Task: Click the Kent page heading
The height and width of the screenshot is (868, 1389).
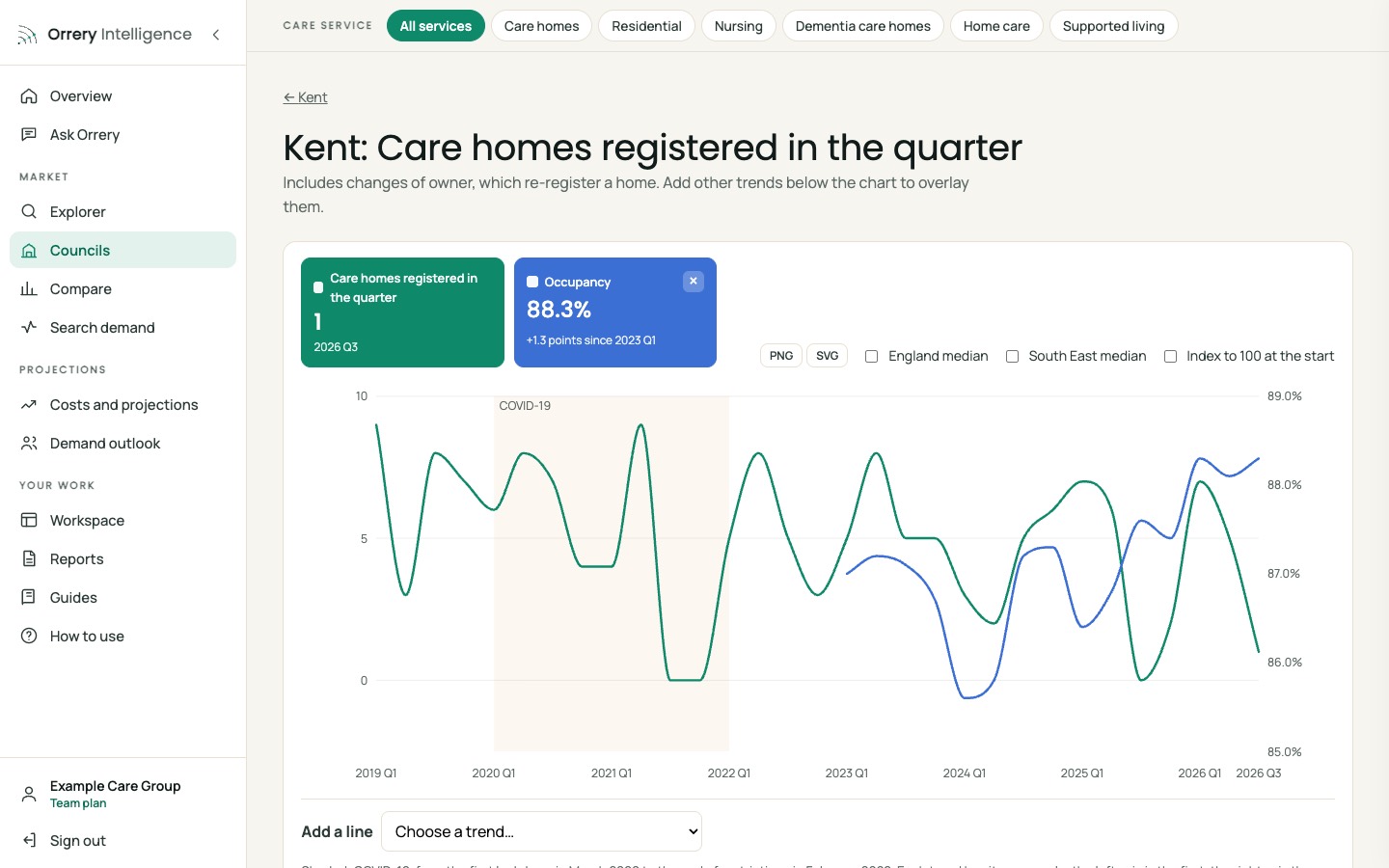Action: tap(652, 148)
